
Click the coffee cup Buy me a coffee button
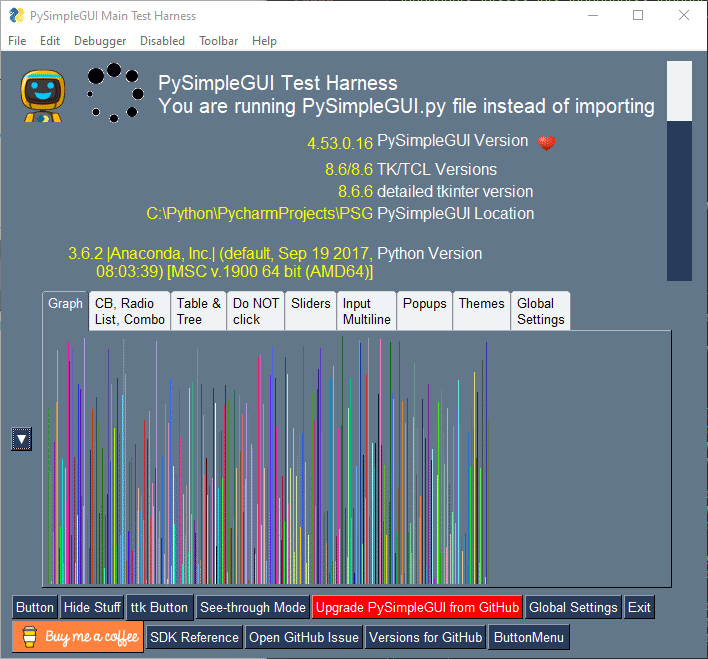[78, 637]
